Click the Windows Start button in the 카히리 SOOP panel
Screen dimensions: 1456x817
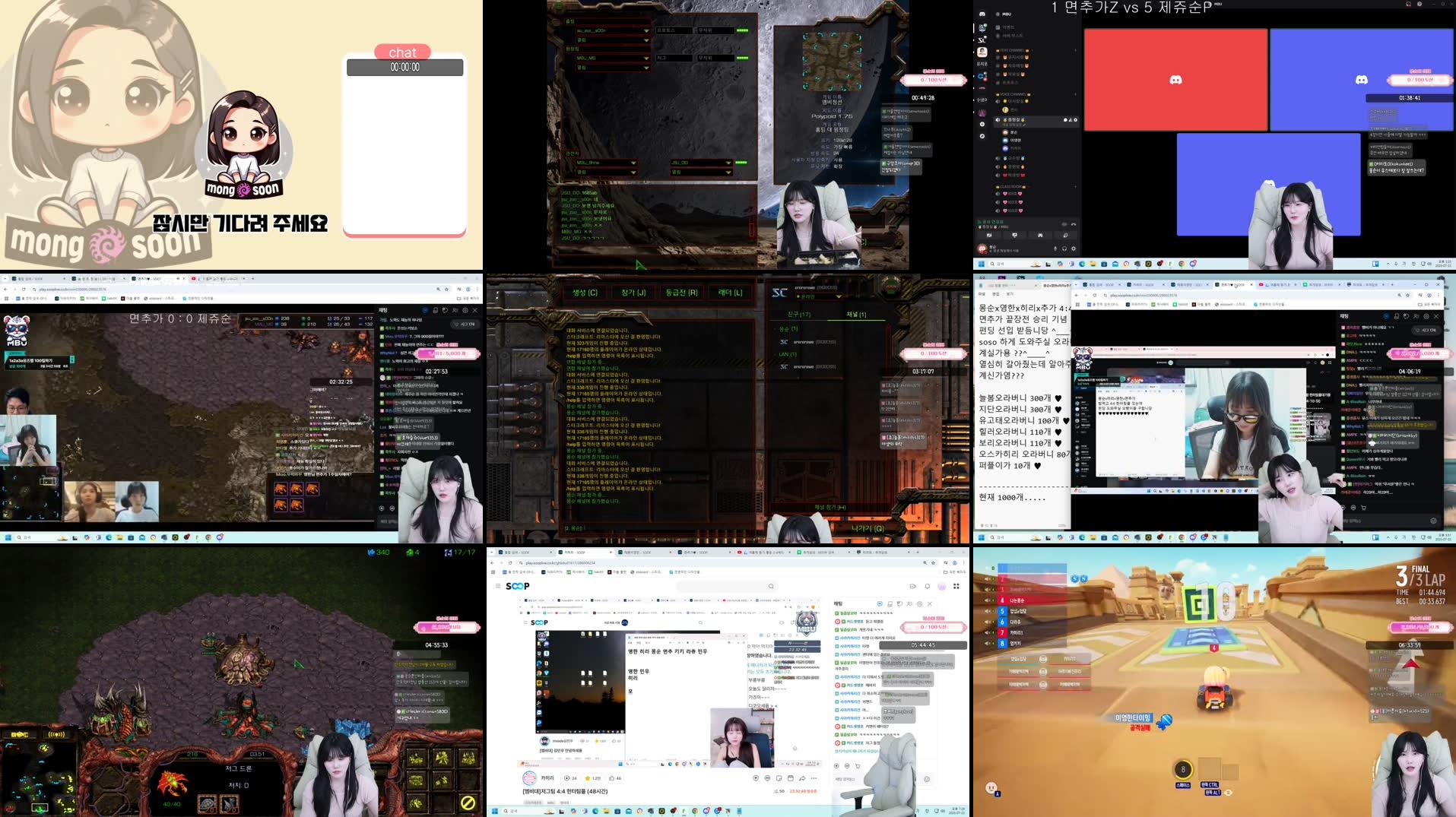(x=494, y=811)
